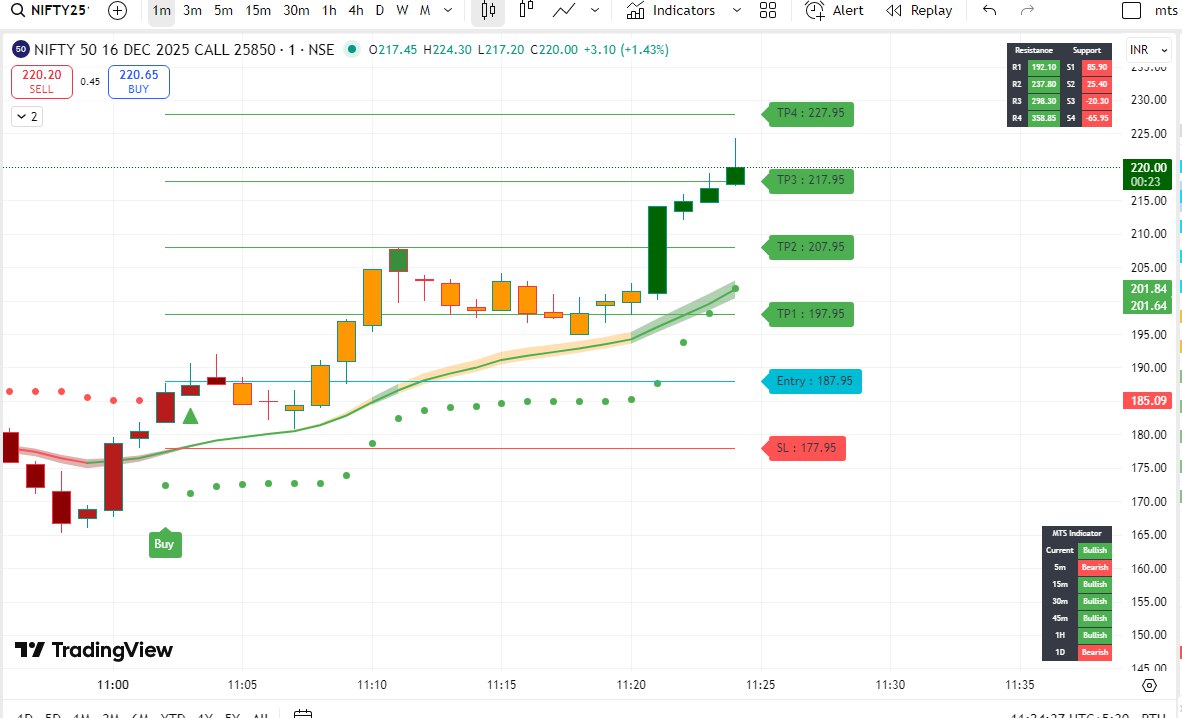Click the S1 85.90 support cell

tap(1097, 67)
